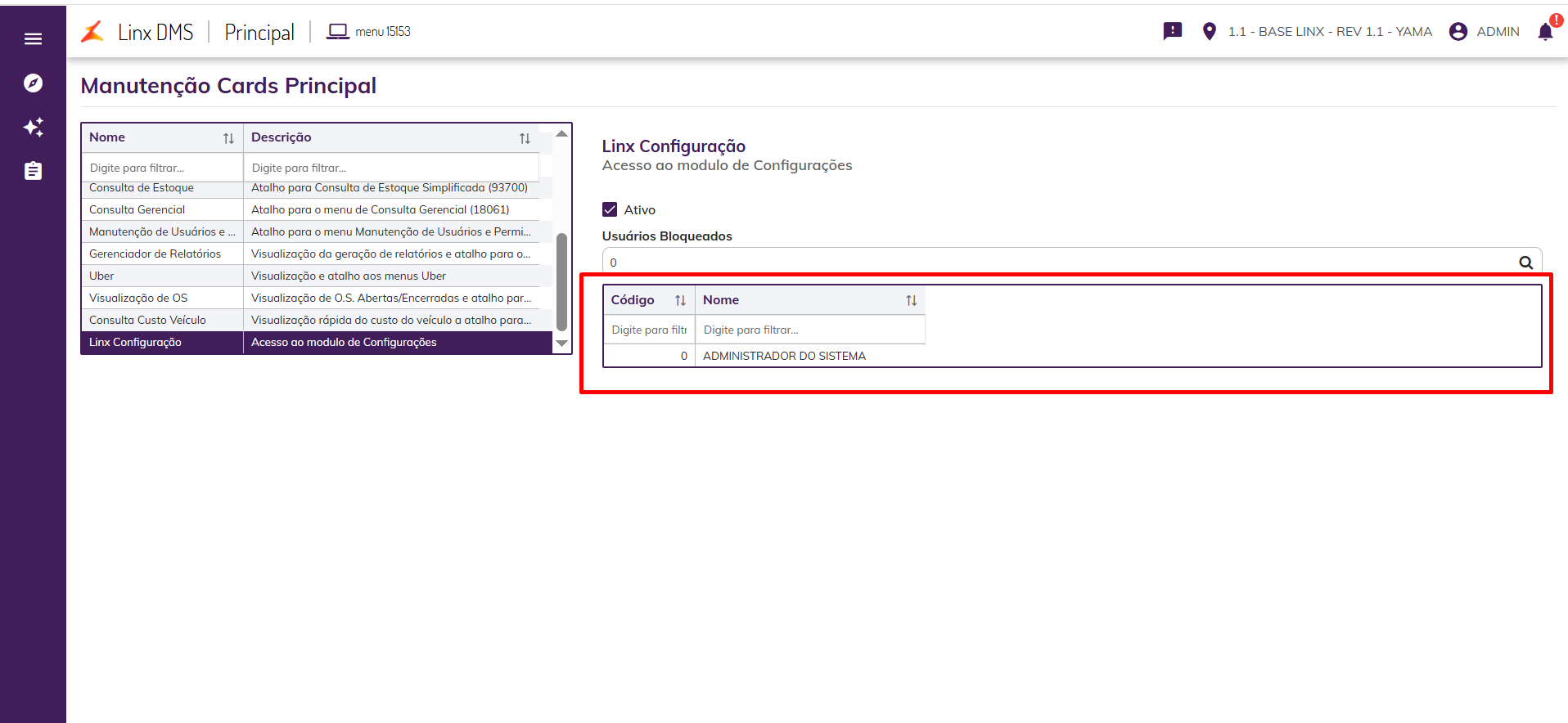Screen dimensions: 1568x723
Task: Click 'Visualização da geração de relatórios' description
Action: (391, 254)
